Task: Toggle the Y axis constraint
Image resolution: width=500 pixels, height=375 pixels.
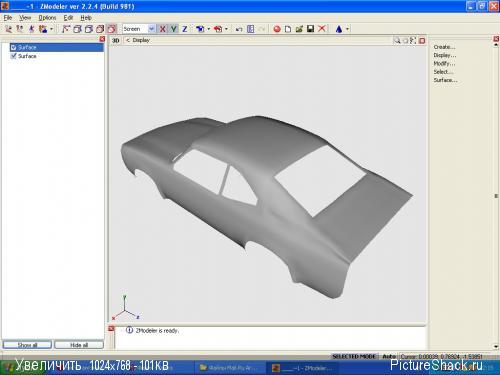Action: pos(174,29)
